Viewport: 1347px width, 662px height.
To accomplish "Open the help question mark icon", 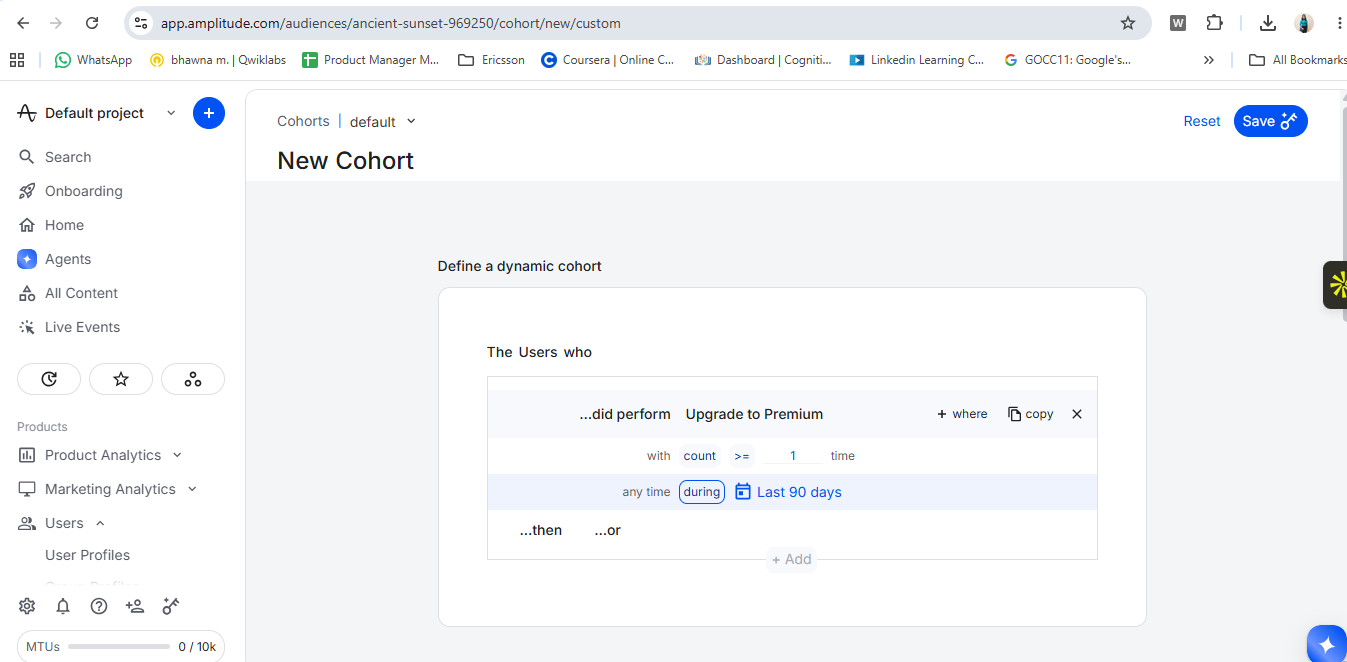I will point(99,606).
